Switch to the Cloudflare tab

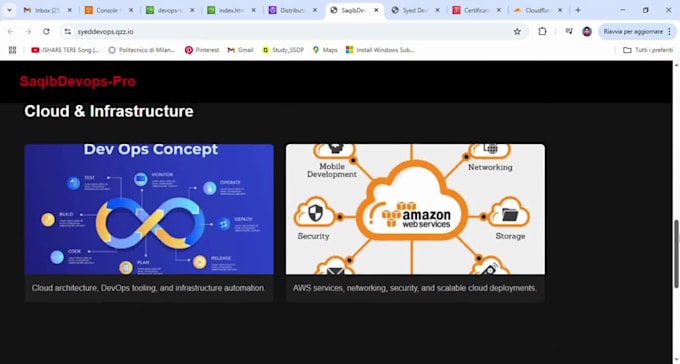tap(538, 10)
